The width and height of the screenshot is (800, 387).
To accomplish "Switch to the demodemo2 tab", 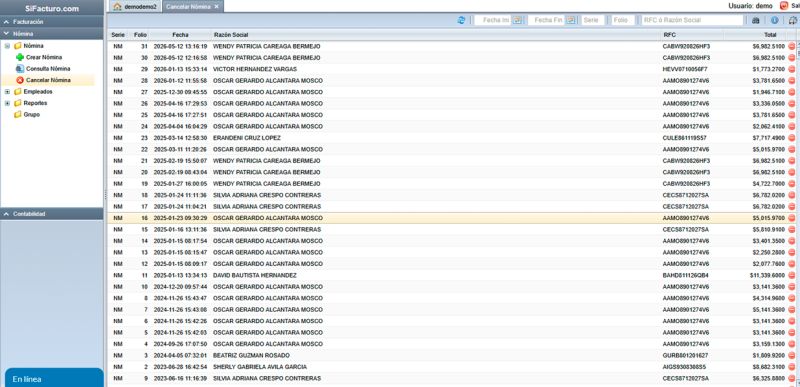I will pos(135,7).
